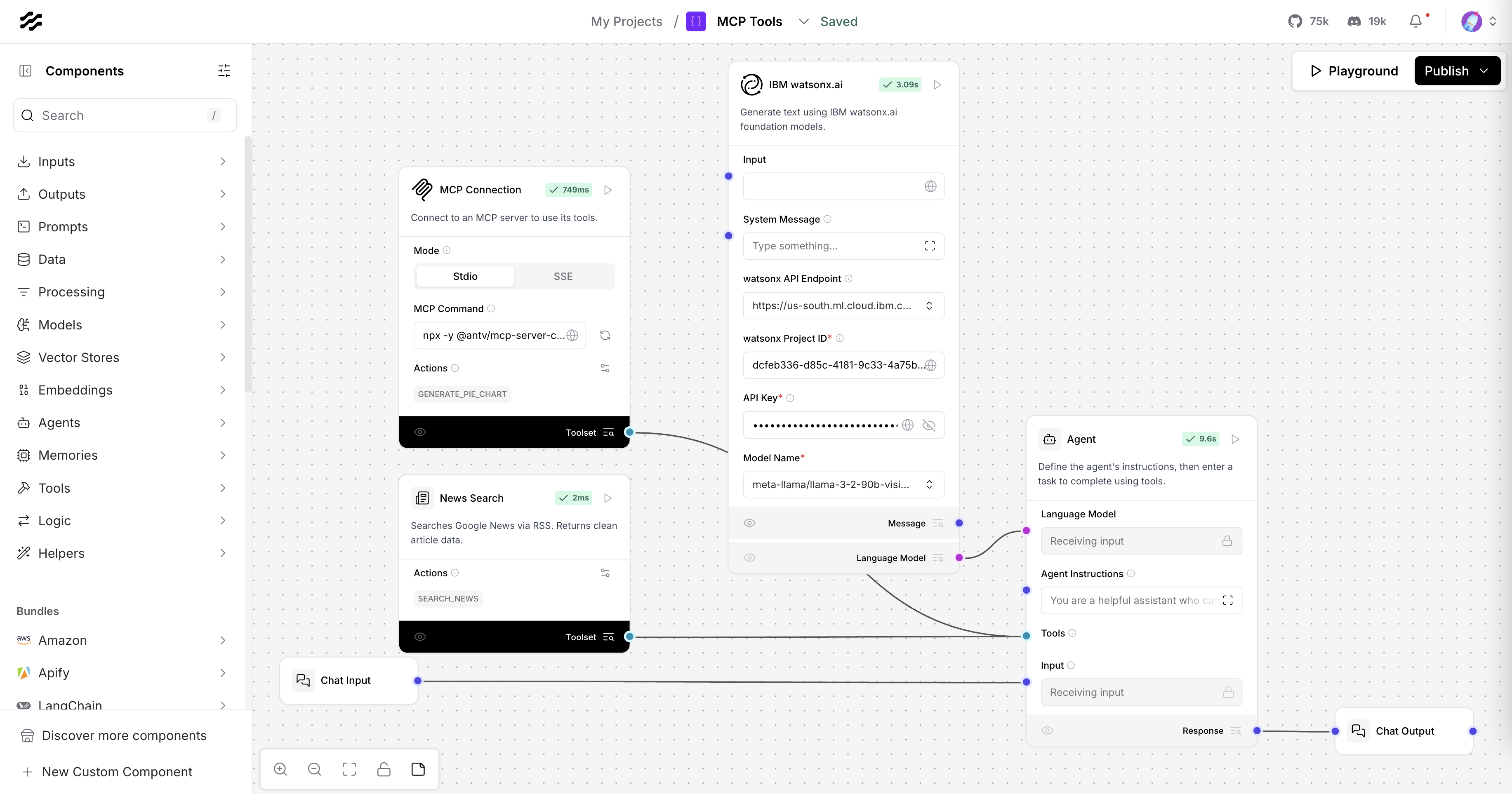1512x794 pixels.
Task: Open Actions settings in News Search
Action: click(605, 573)
